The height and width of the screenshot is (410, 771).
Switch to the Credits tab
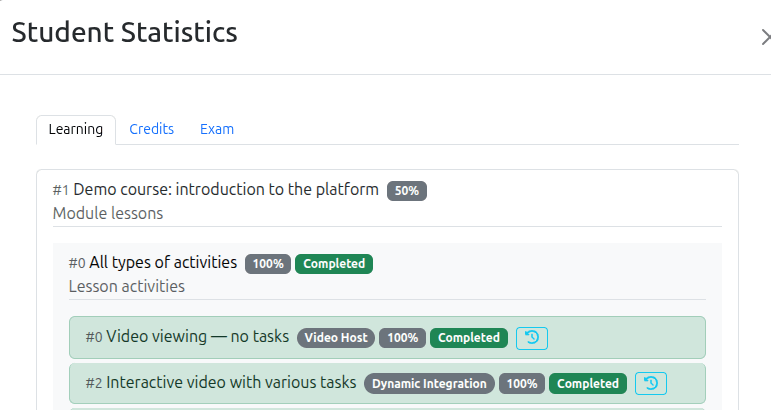(x=151, y=129)
